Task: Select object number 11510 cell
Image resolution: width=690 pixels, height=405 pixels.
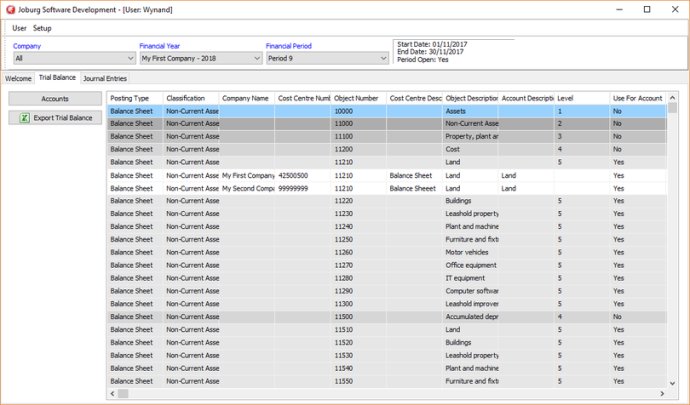Action: [359, 329]
